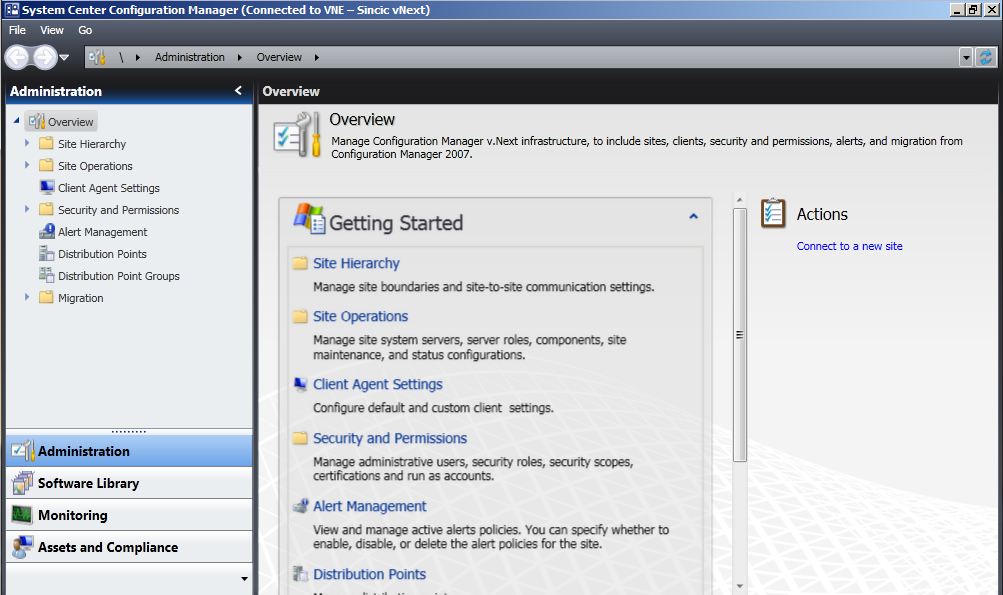Click the Actions clipboard icon

773,213
